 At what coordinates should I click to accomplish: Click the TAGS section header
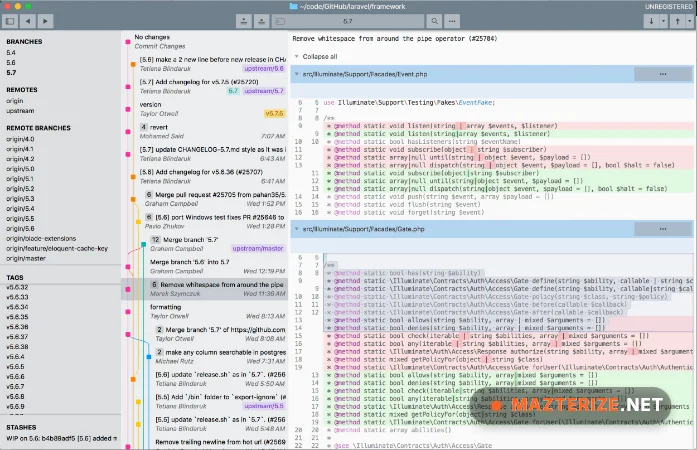(15, 277)
